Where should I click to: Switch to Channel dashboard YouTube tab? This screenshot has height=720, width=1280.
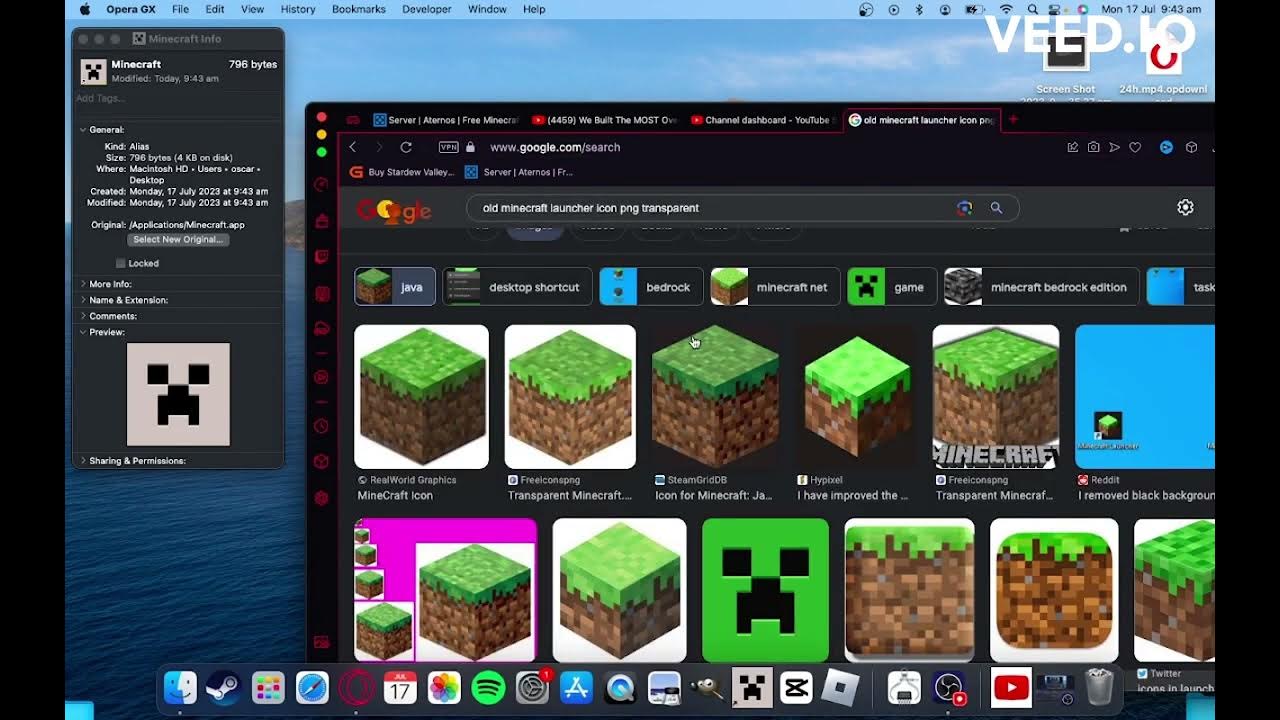pyautogui.click(x=761, y=120)
